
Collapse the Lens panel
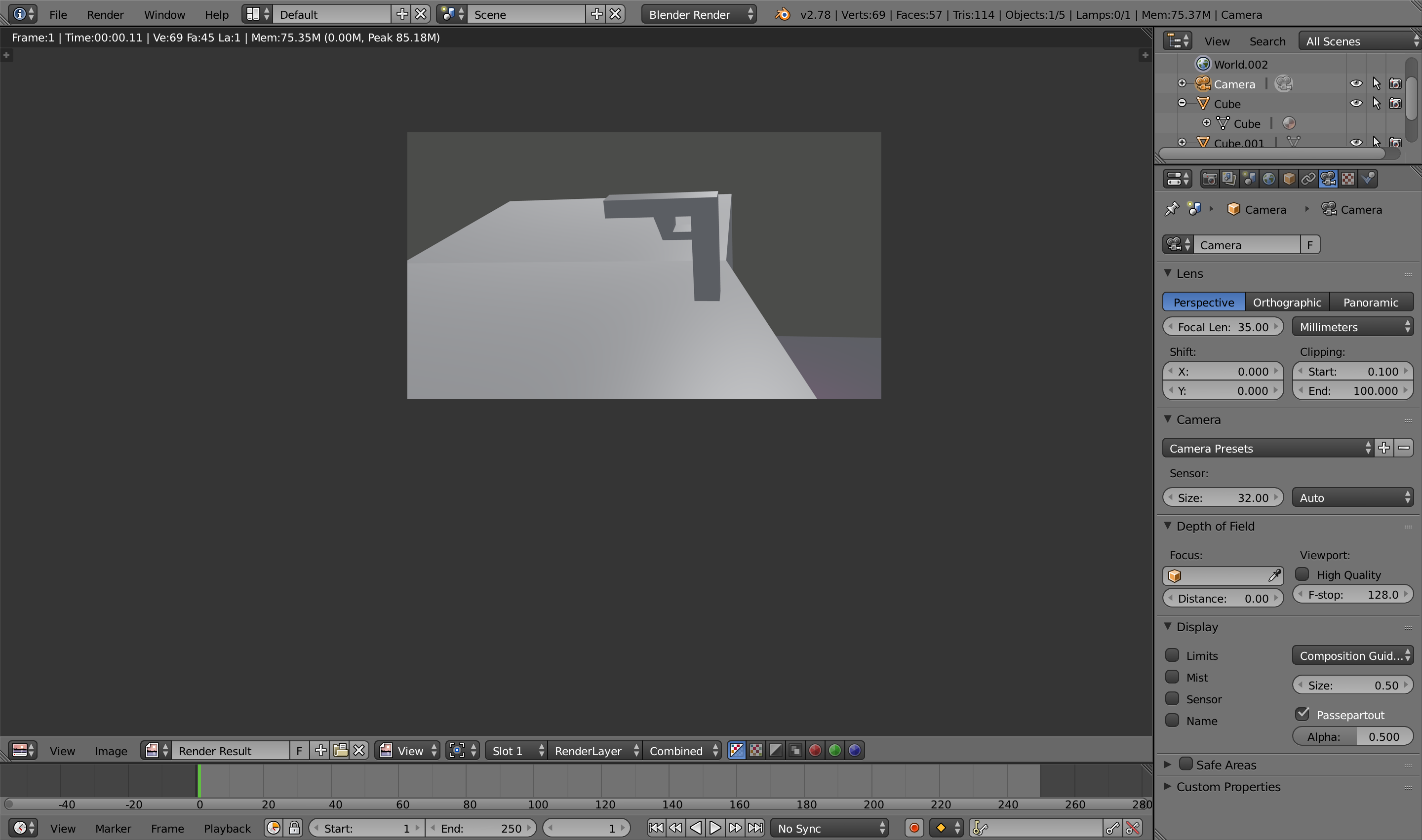[x=1168, y=273]
